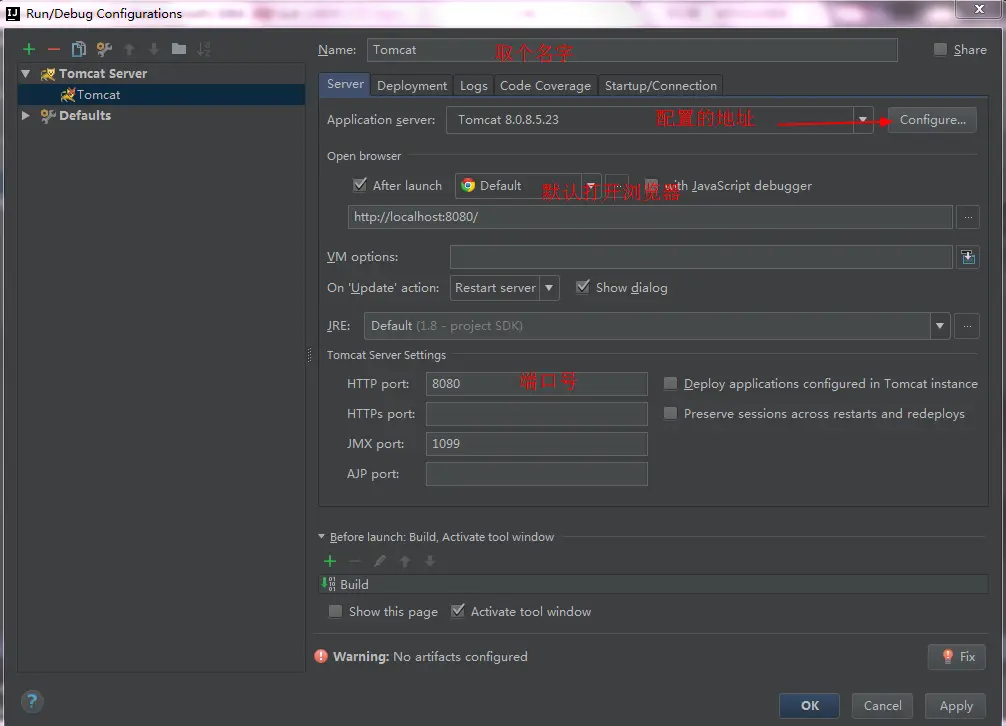Image resolution: width=1006 pixels, height=726 pixels.
Task: Open the browse button next to the URL field
Action: click(968, 217)
